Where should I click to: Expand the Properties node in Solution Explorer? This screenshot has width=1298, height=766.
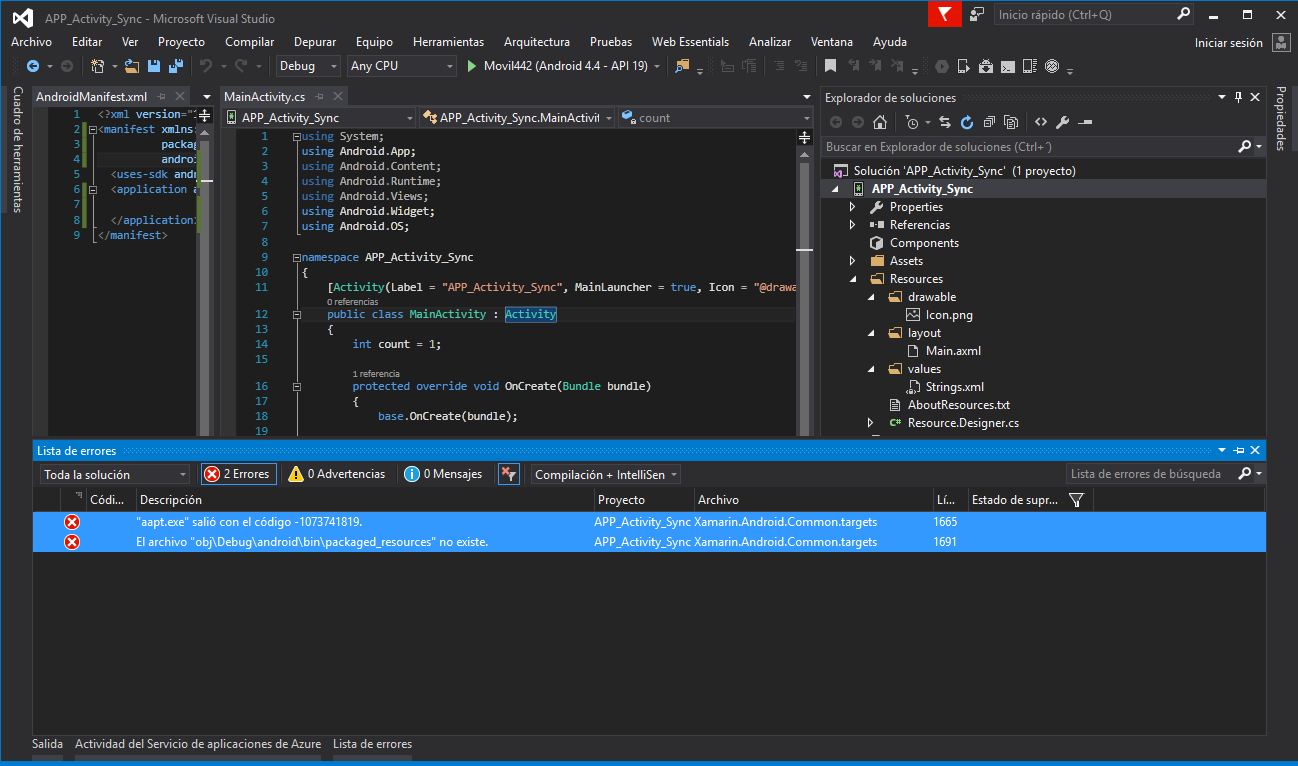852,207
